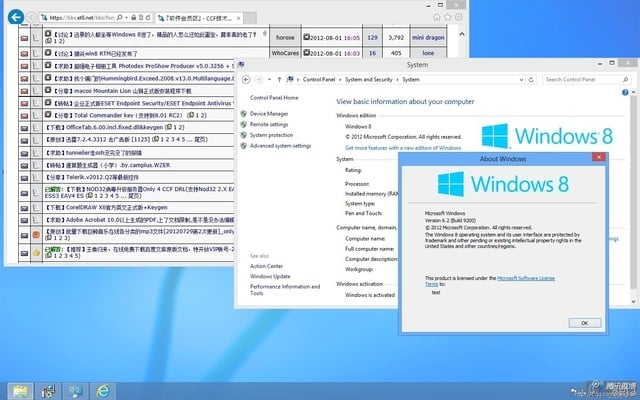Click 'Control Panel' breadcrumb
640x400 pixels.
(319, 80)
